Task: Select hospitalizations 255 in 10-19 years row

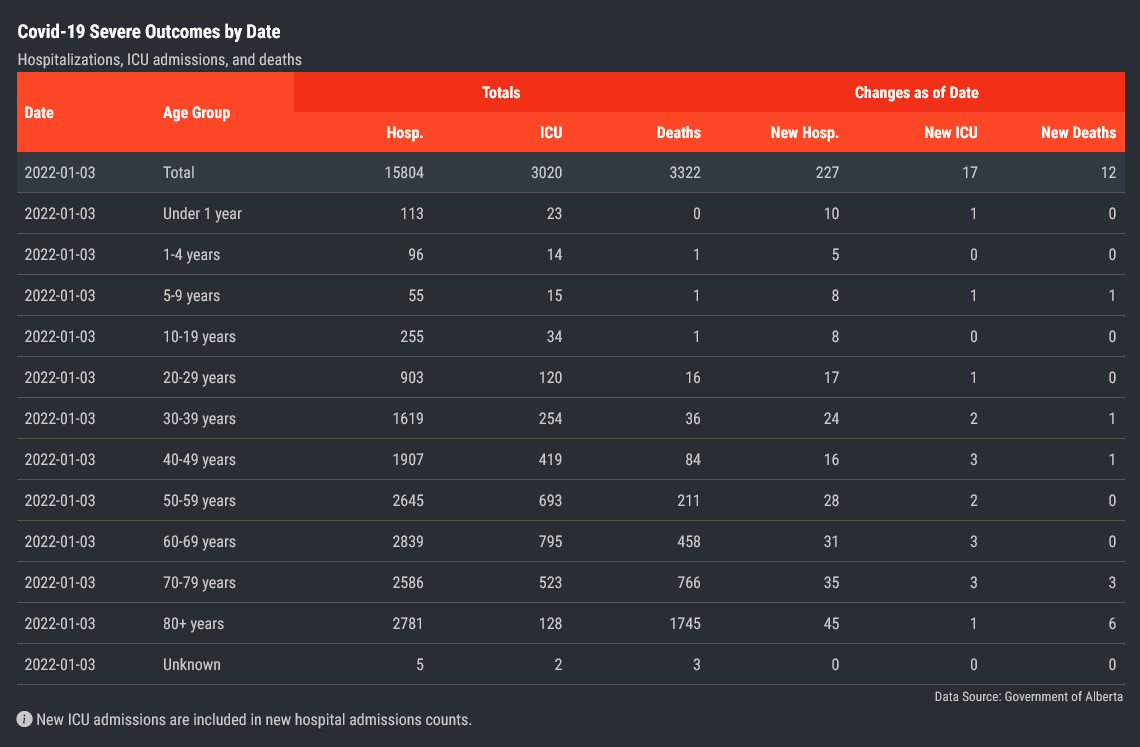Action: 412,337
